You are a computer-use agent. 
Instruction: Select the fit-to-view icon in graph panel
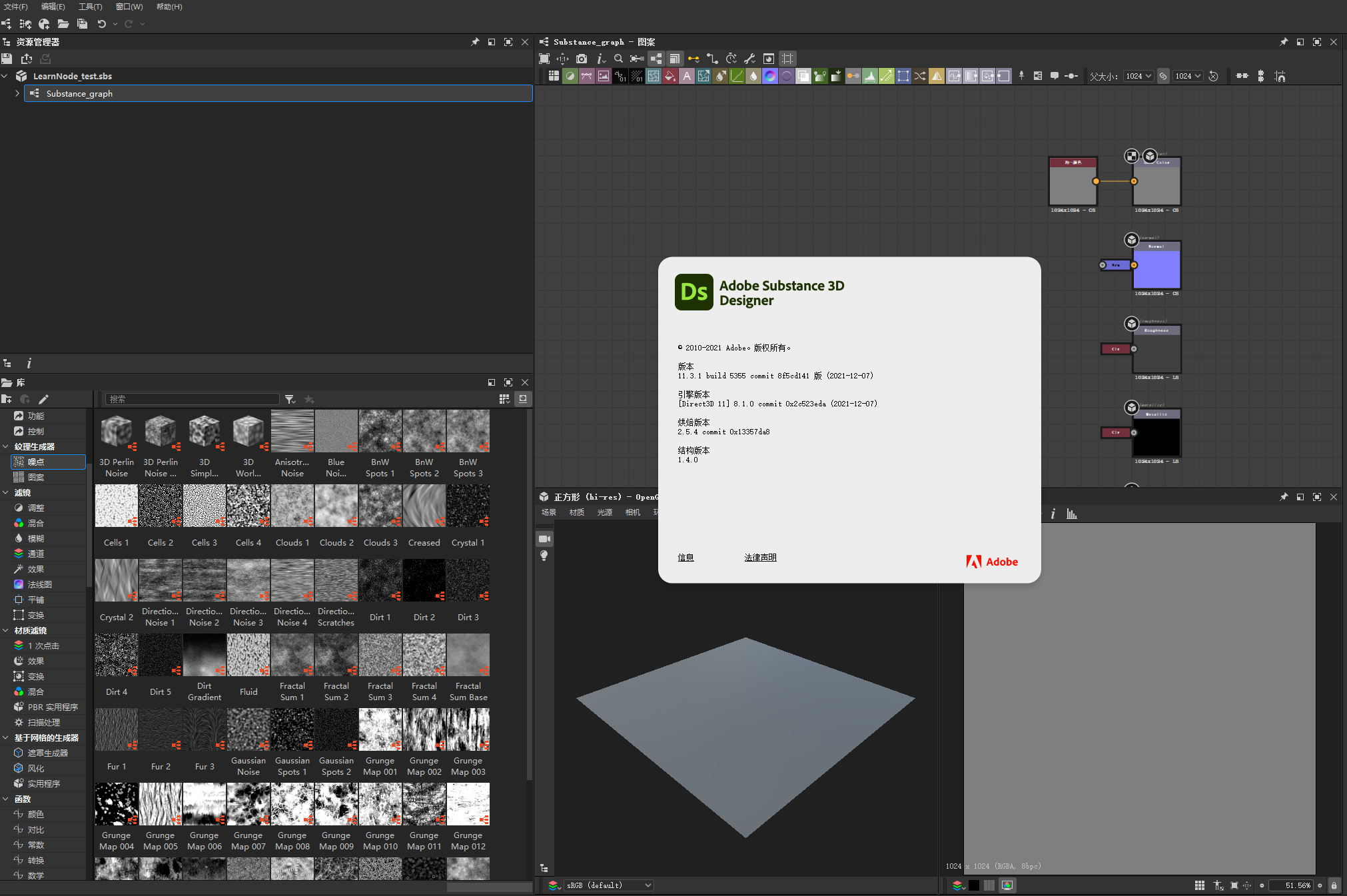[548, 59]
